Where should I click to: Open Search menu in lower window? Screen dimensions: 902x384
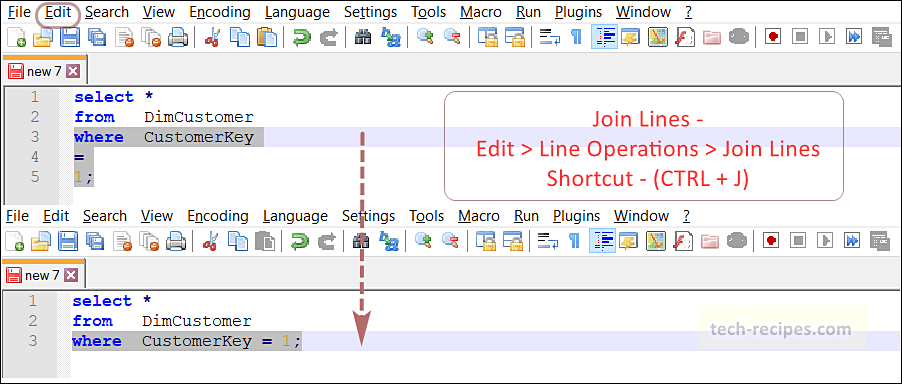pyautogui.click(x=105, y=216)
